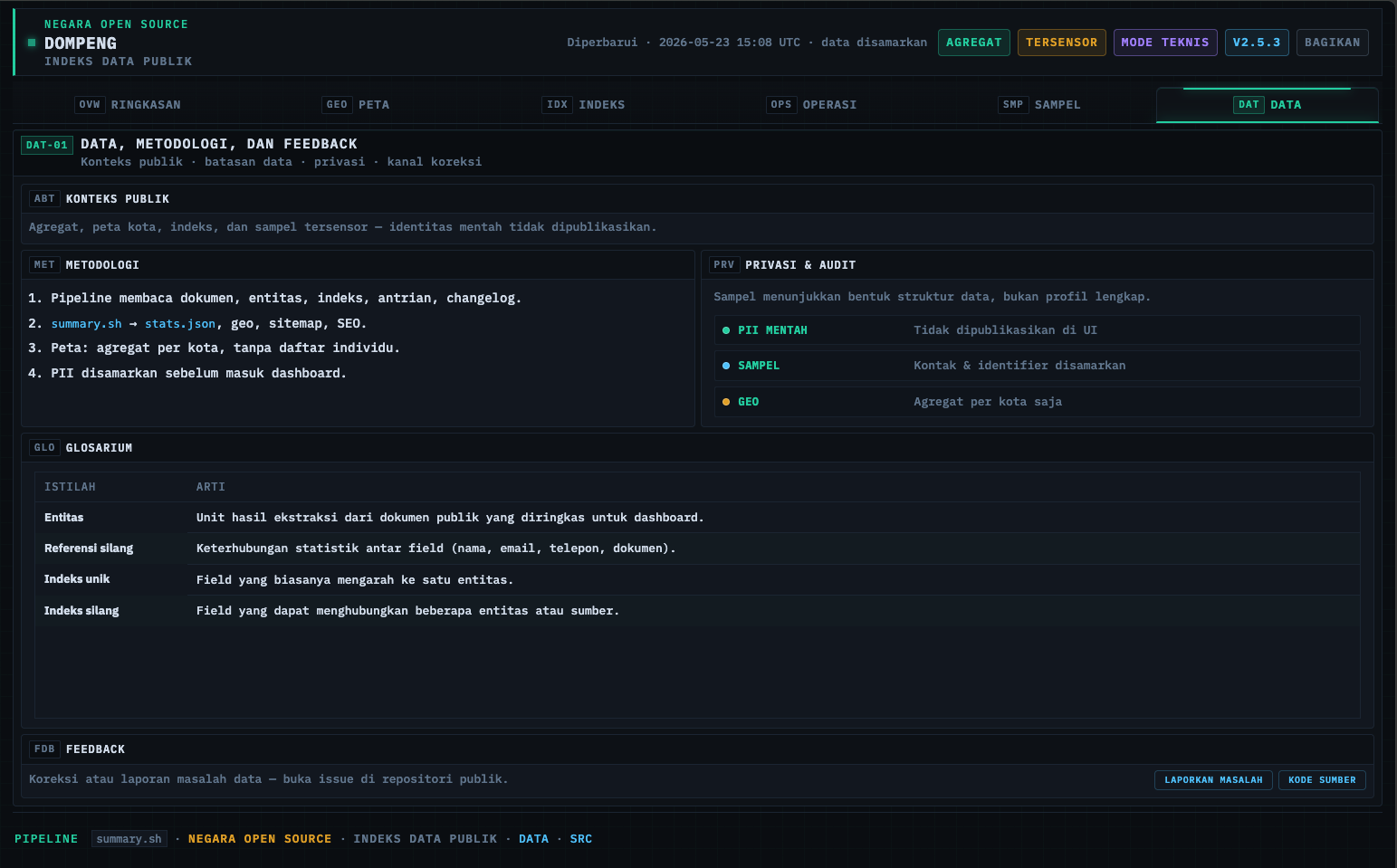Click the orange dot beside GEO row
This screenshot has height=868, width=1397.
pyautogui.click(x=726, y=402)
